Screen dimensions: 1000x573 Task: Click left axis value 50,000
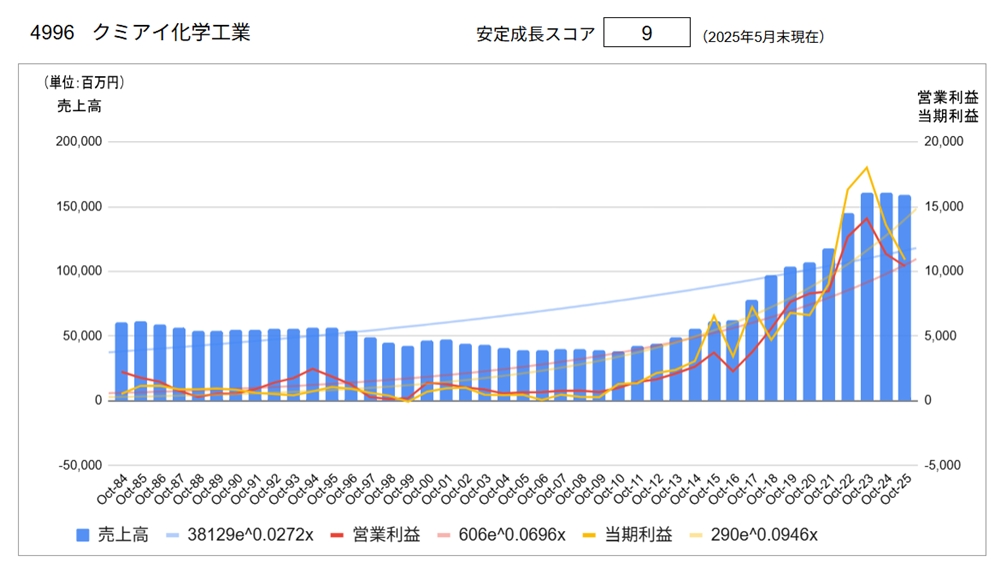point(82,336)
